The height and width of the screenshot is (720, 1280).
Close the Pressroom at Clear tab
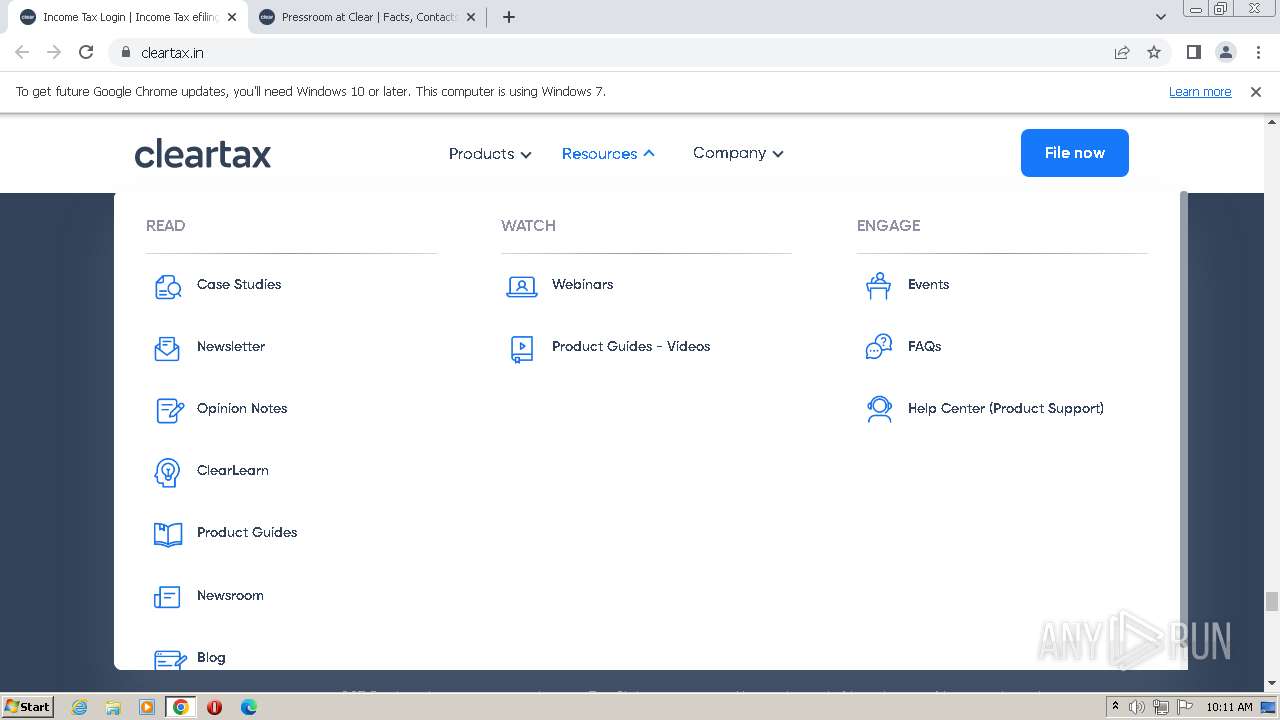pyautogui.click(x=470, y=17)
